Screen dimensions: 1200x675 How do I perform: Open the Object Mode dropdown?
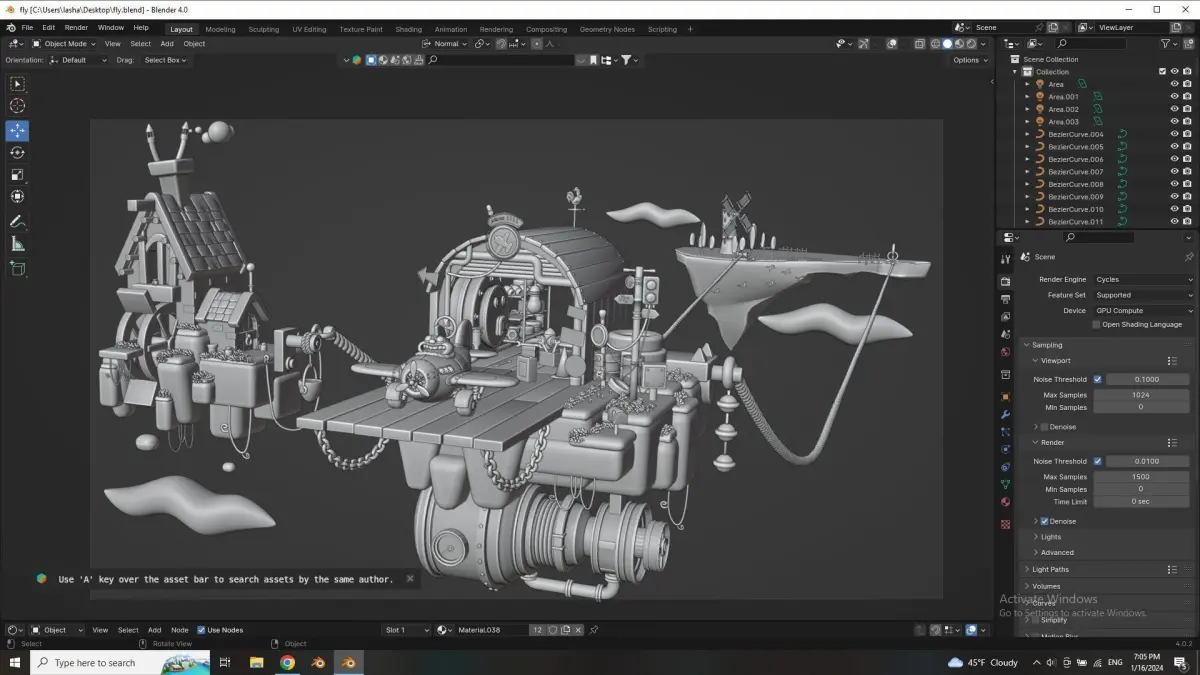click(x=64, y=44)
